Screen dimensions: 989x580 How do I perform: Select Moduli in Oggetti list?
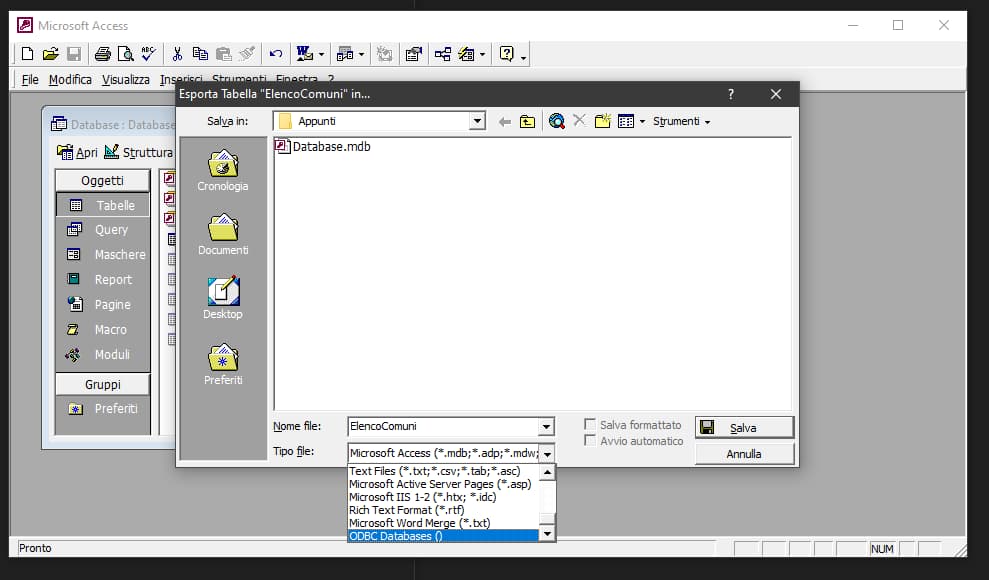[x=103, y=354]
